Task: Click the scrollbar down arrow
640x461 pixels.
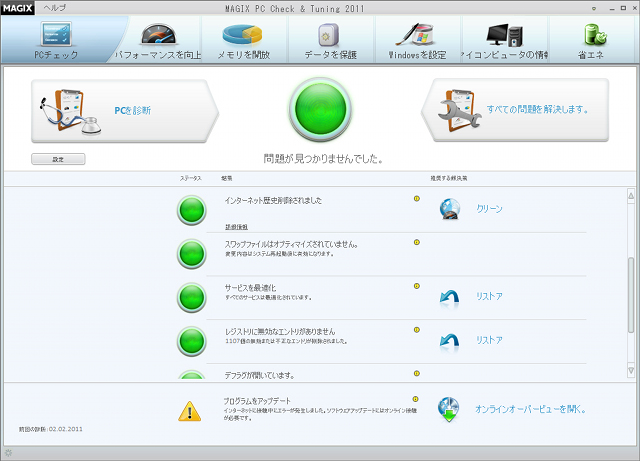Action: pyautogui.click(x=631, y=371)
